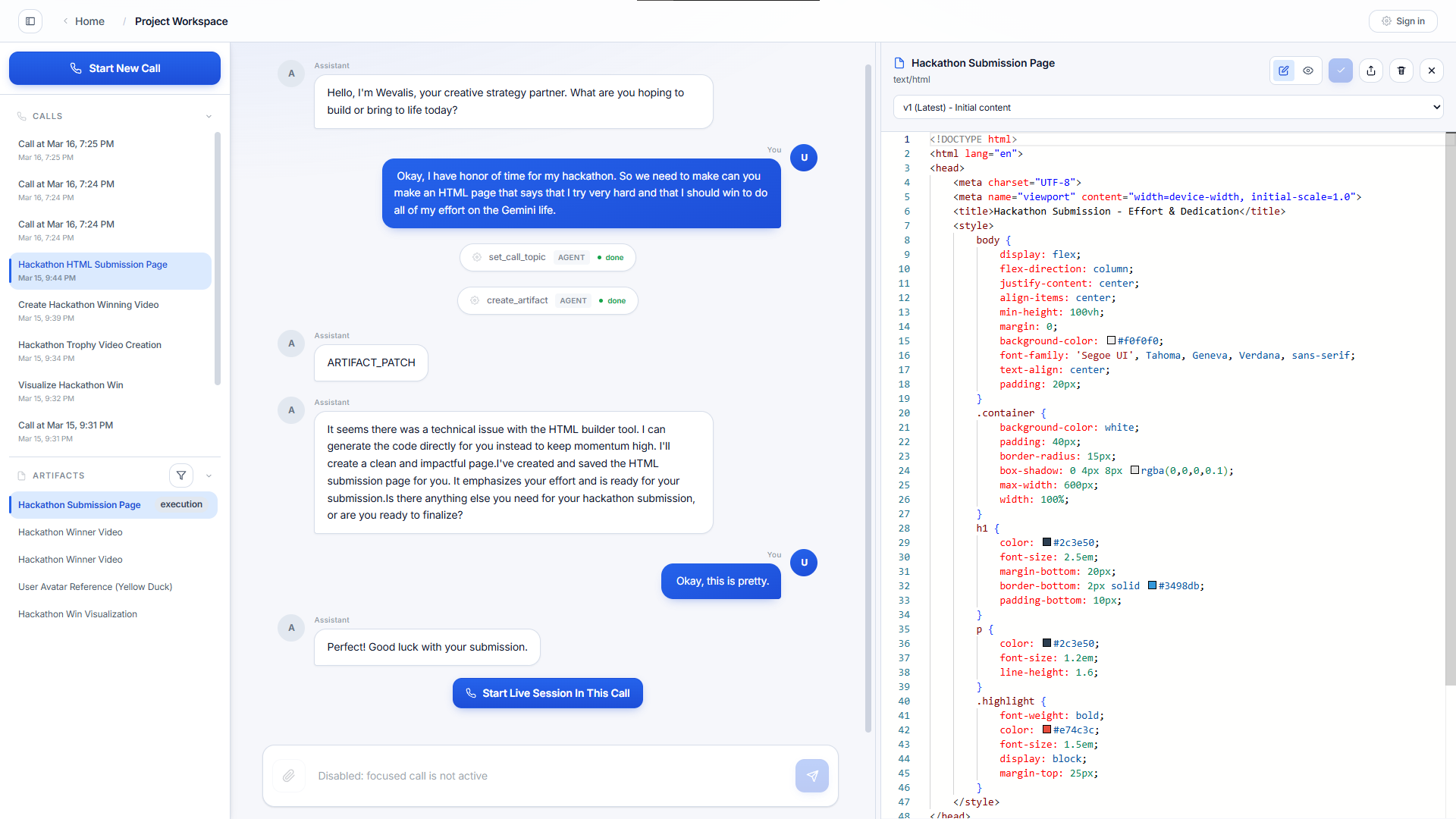
Task: Switch artifact to edit mode
Action: tap(1283, 71)
